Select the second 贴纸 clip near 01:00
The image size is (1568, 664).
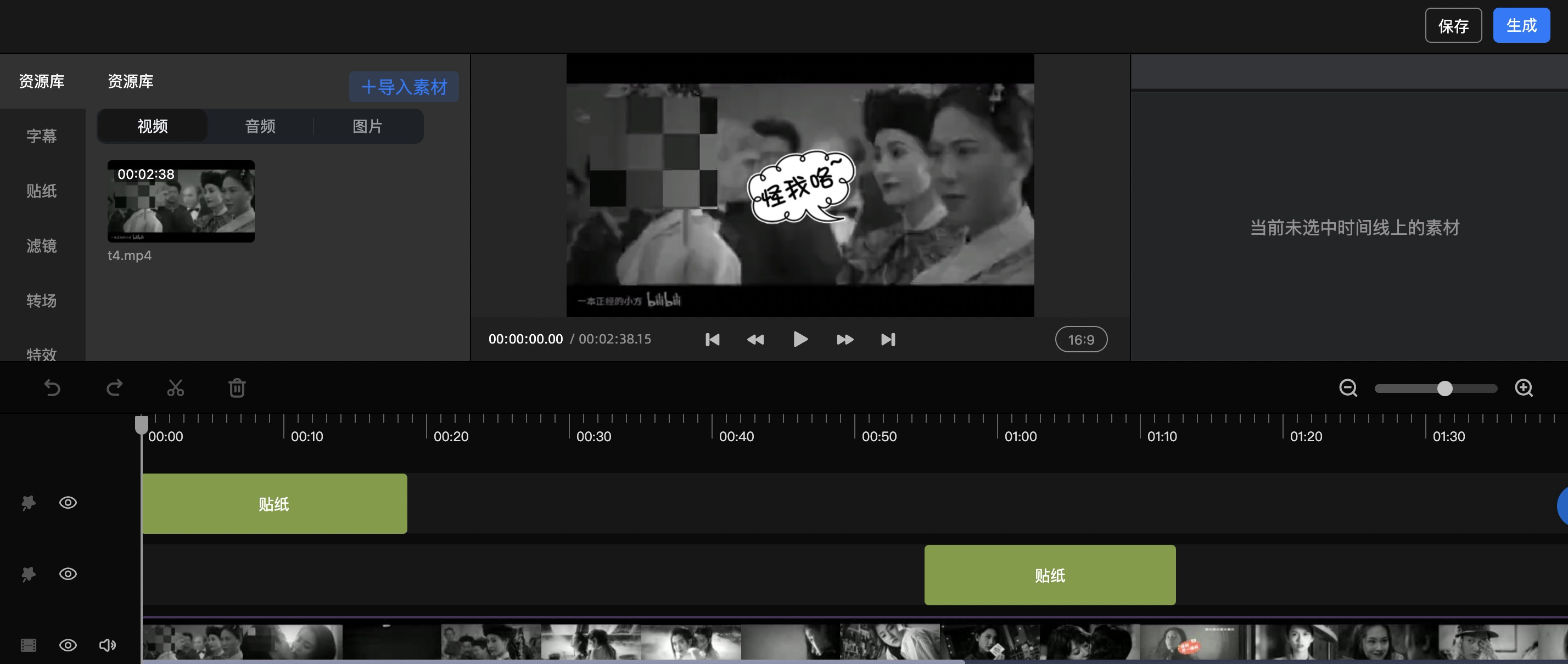click(1050, 575)
